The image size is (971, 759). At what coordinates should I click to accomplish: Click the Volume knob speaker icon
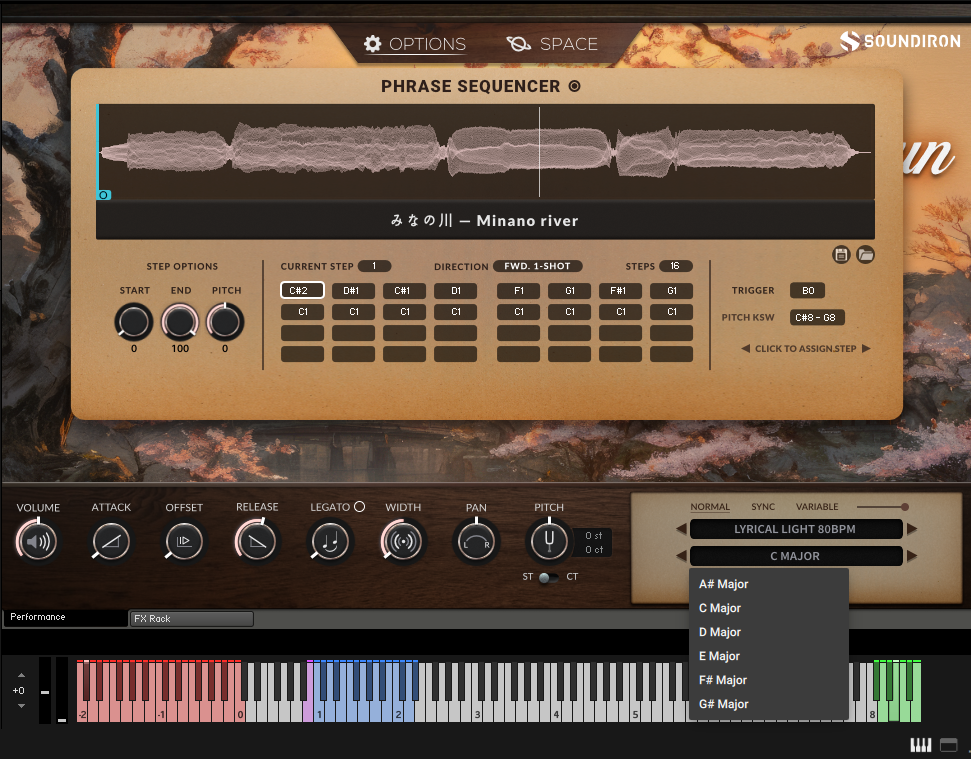[x=37, y=542]
